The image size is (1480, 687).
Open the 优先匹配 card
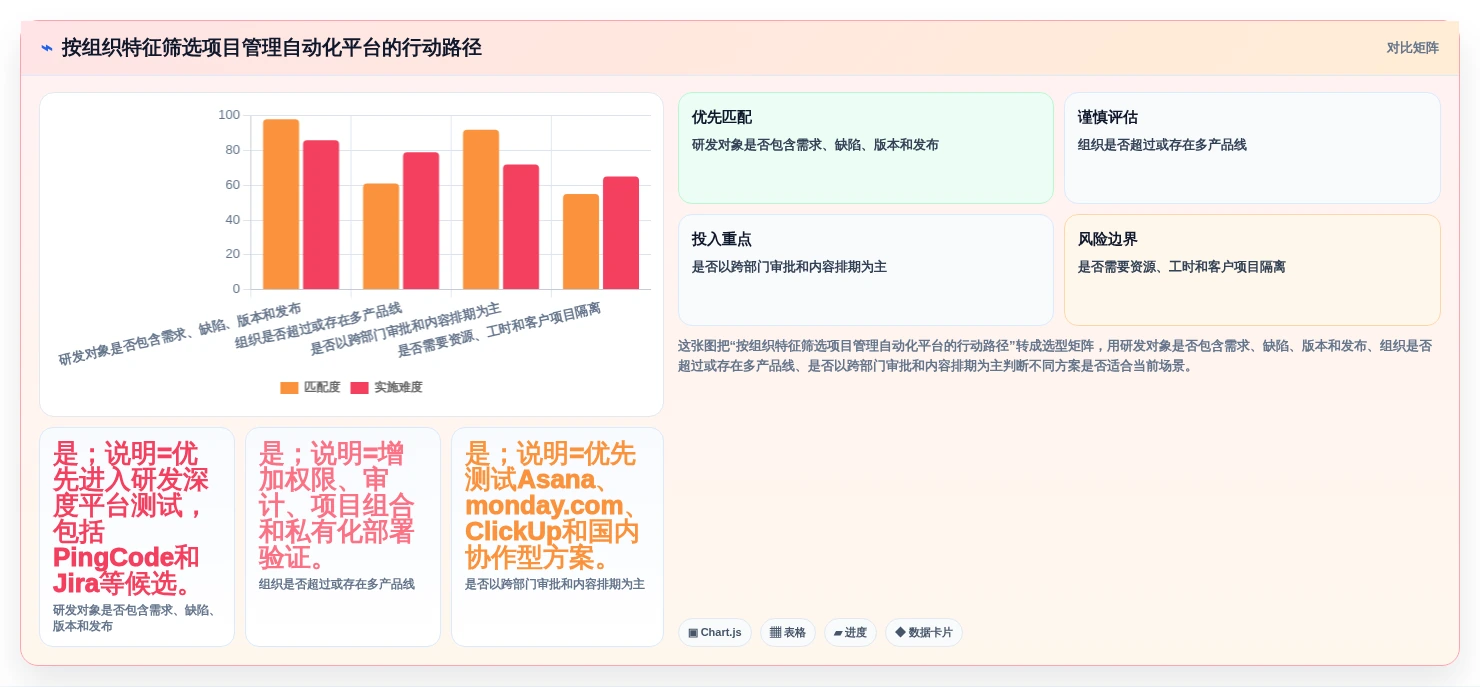[866, 148]
